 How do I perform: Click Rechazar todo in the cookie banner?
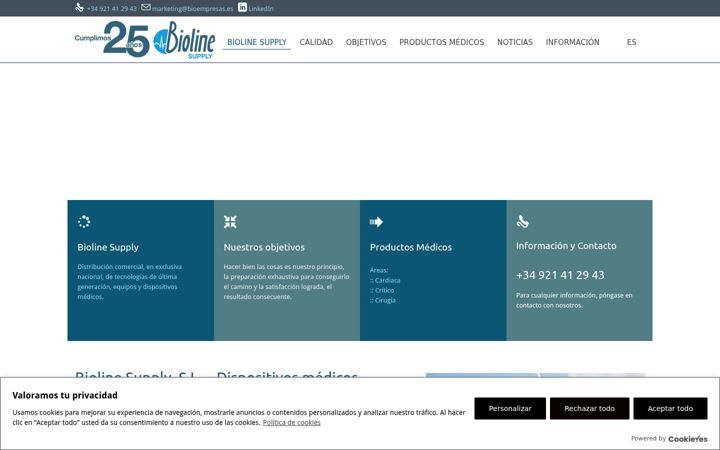pyautogui.click(x=590, y=408)
